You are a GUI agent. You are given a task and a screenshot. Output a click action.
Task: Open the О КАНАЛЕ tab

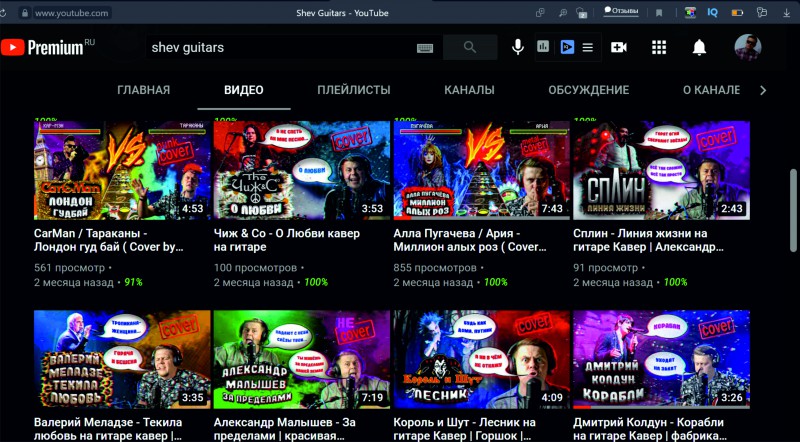(711, 90)
